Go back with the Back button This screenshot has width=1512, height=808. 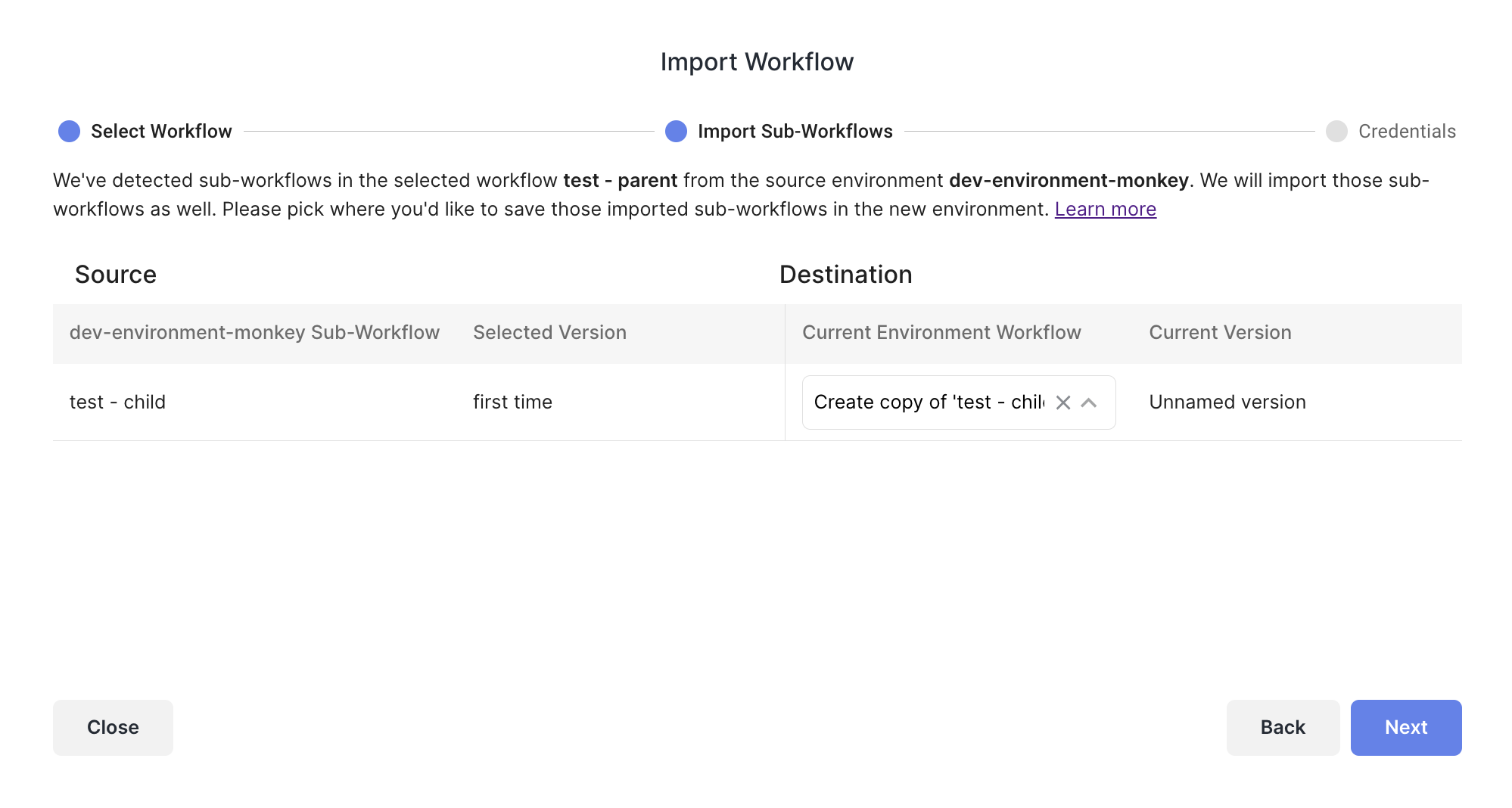pos(1283,727)
